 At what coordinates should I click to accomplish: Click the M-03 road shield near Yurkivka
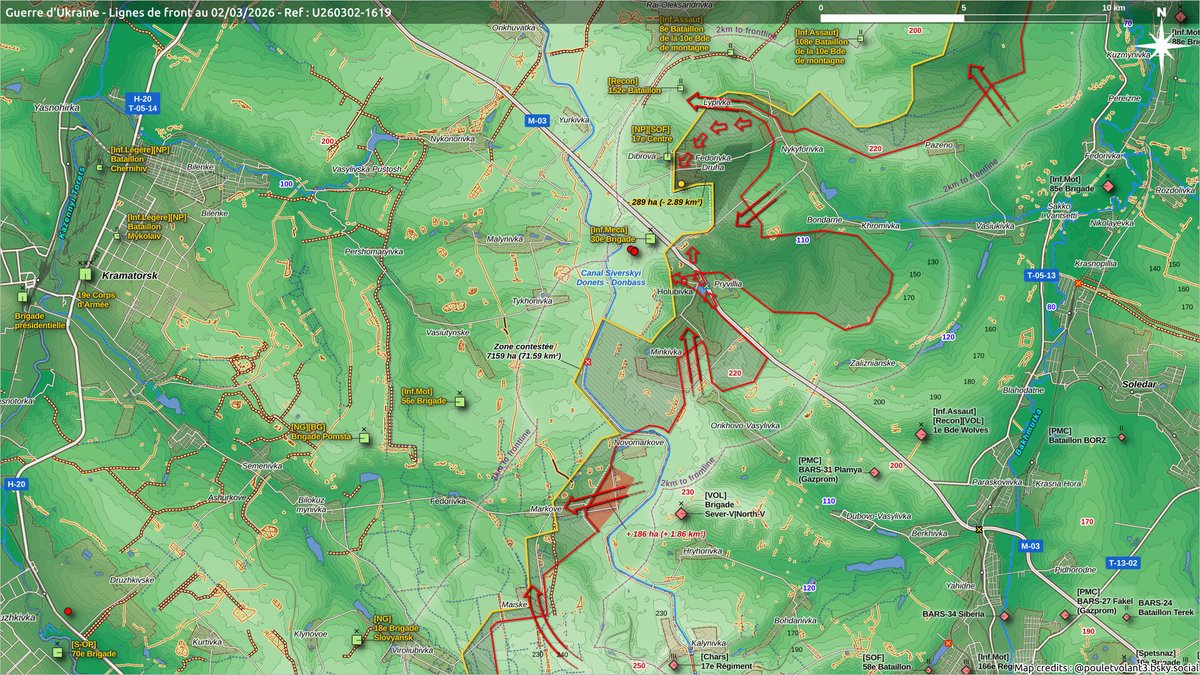click(x=537, y=121)
